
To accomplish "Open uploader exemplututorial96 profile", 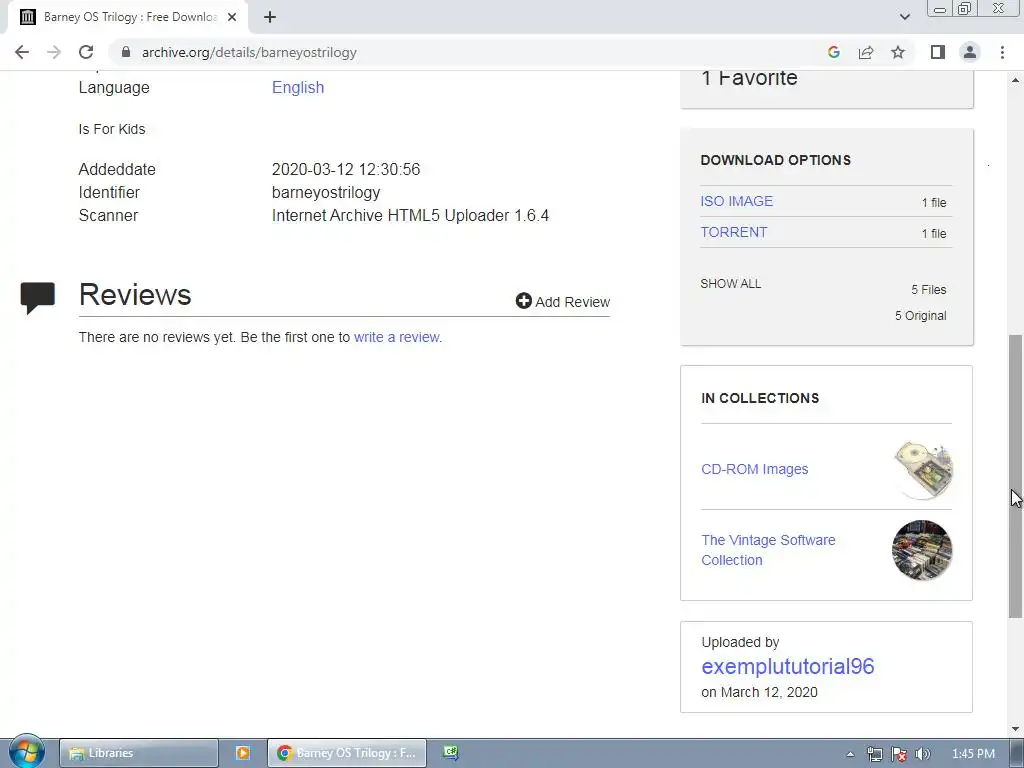I will coord(788,666).
